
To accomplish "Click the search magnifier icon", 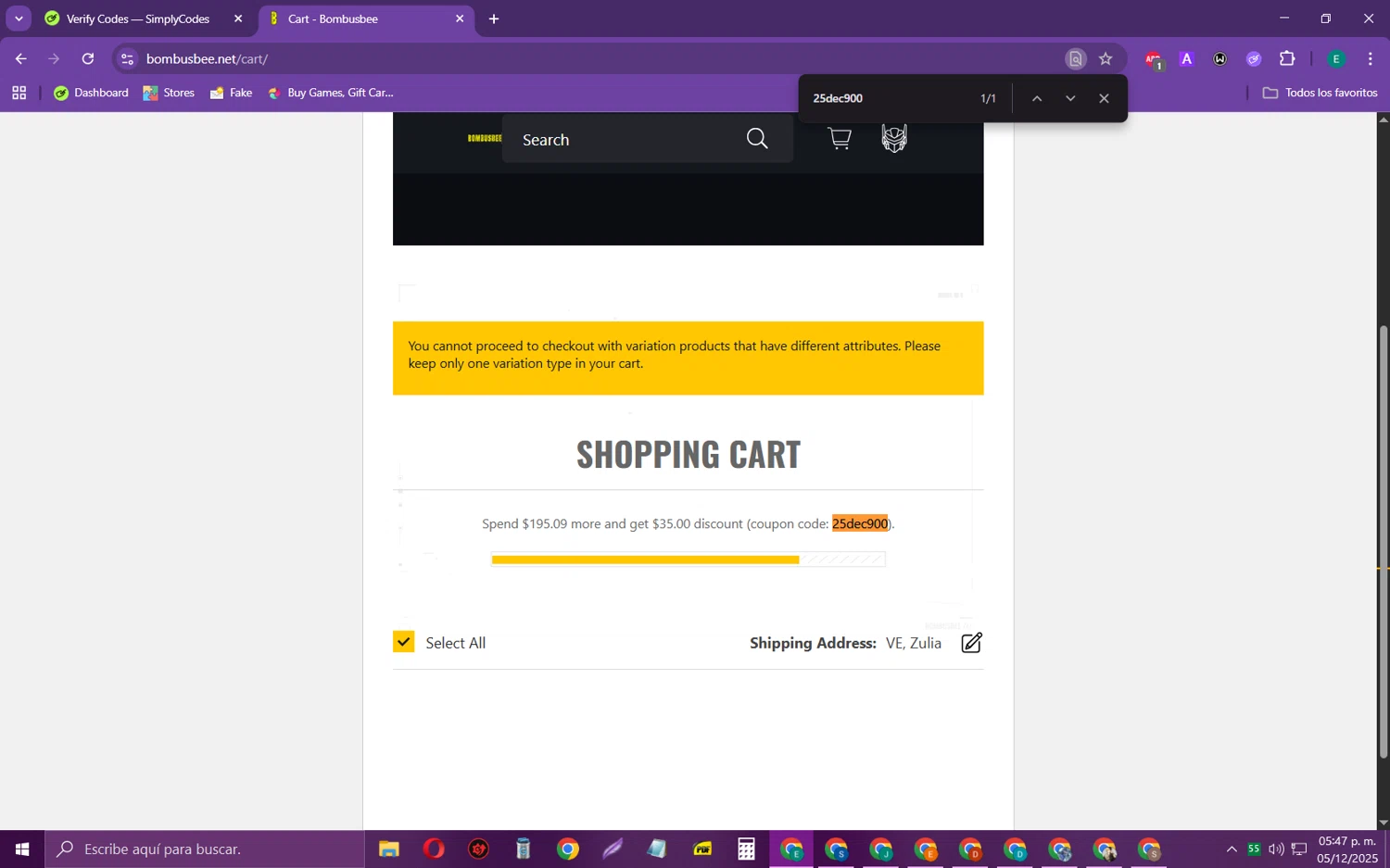I will tap(757, 139).
